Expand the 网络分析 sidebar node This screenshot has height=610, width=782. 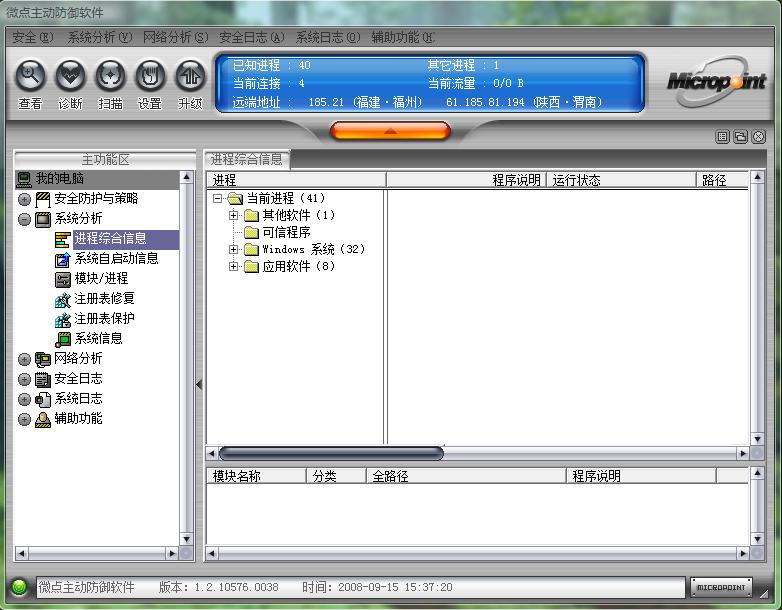pyautogui.click(x=25, y=359)
